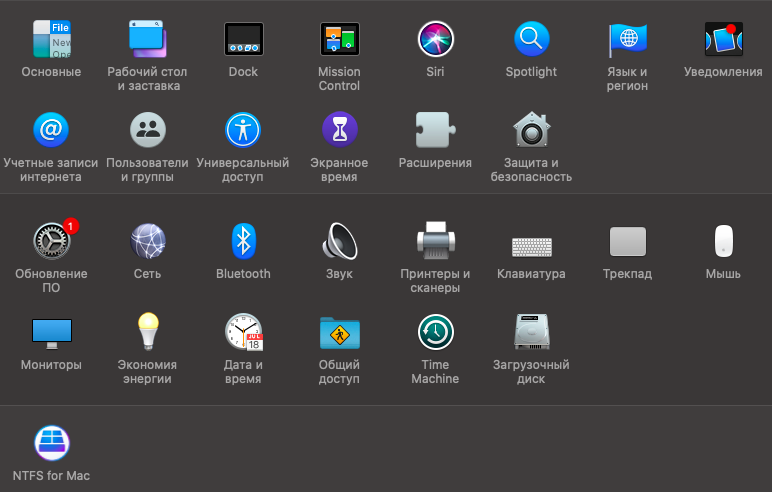Open Рабочий стол и заставка settings
The height and width of the screenshot is (492, 772).
148,39
